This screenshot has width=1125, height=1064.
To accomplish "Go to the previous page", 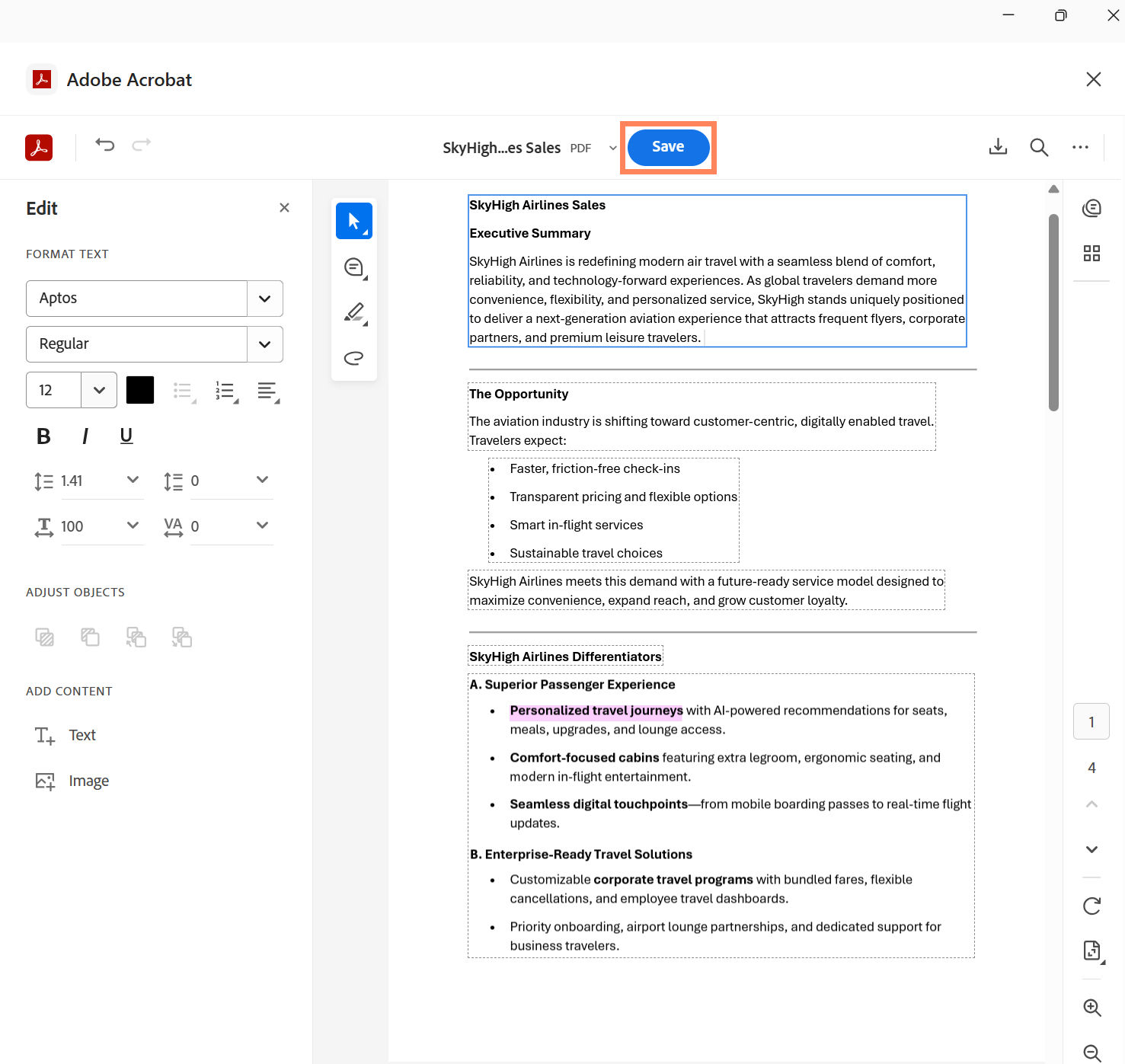I will pyautogui.click(x=1091, y=804).
